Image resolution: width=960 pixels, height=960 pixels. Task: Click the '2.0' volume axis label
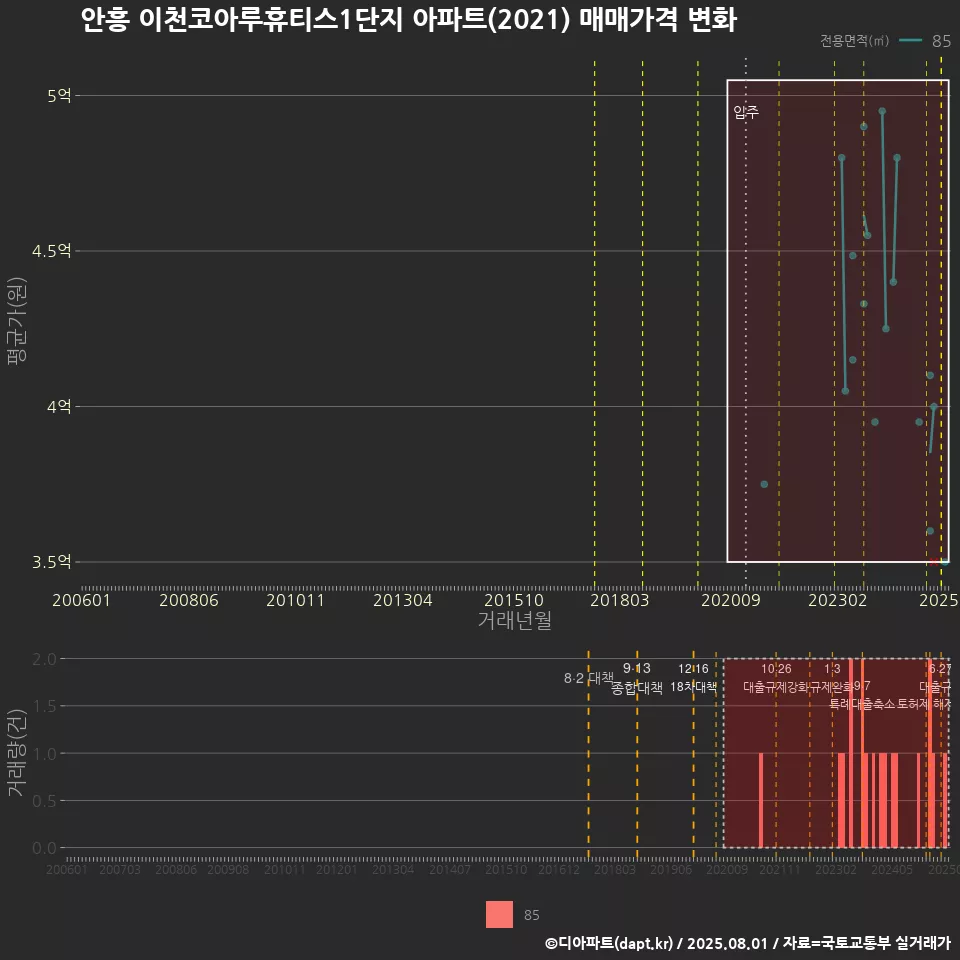click(44, 659)
